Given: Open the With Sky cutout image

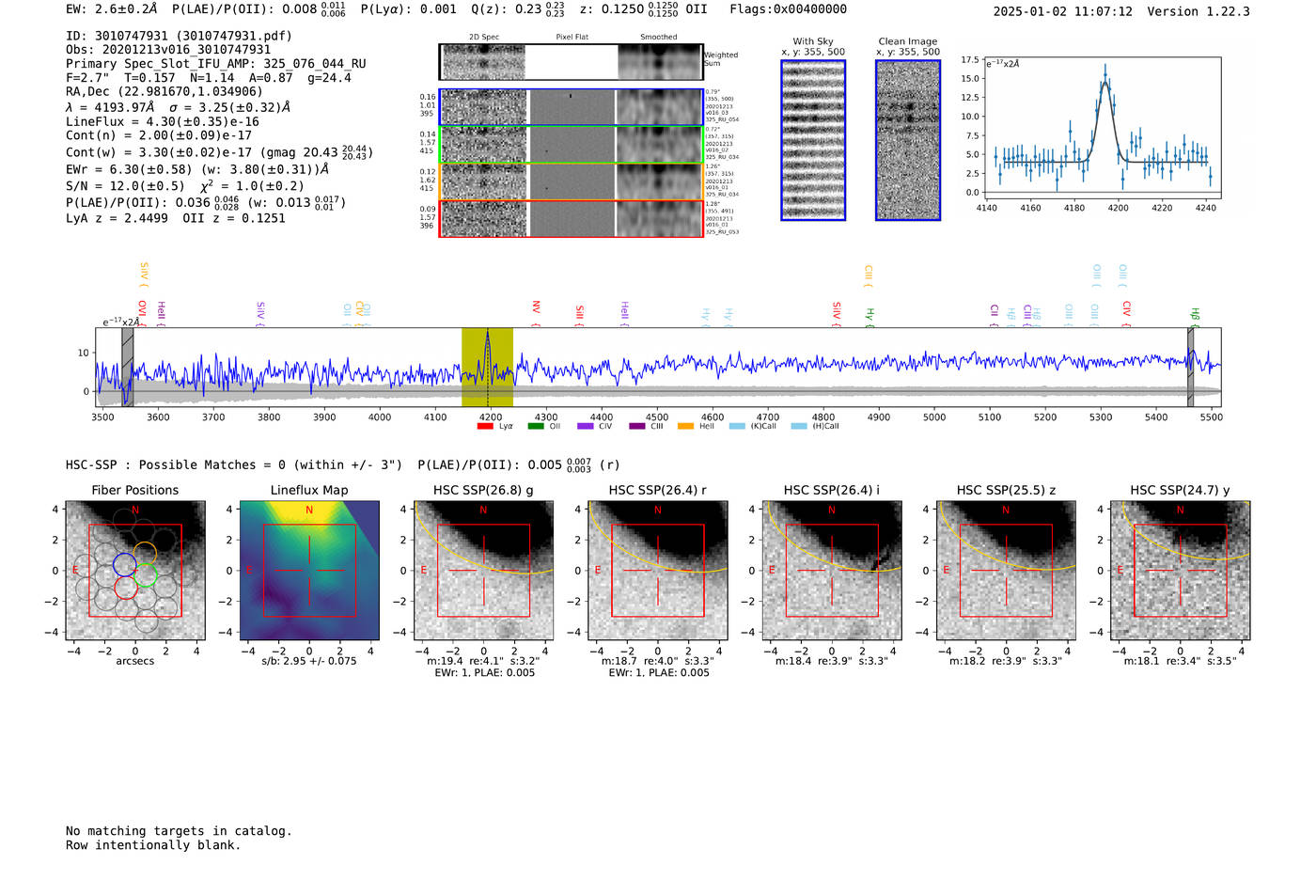Looking at the screenshot, I should click(813, 140).
